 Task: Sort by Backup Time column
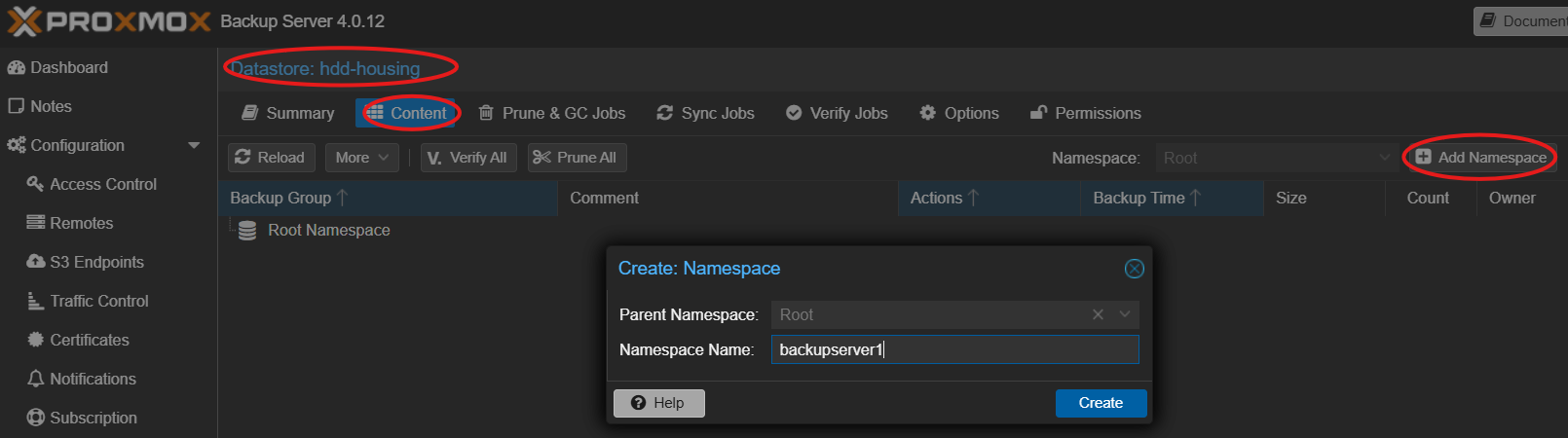click(1173, 198)
